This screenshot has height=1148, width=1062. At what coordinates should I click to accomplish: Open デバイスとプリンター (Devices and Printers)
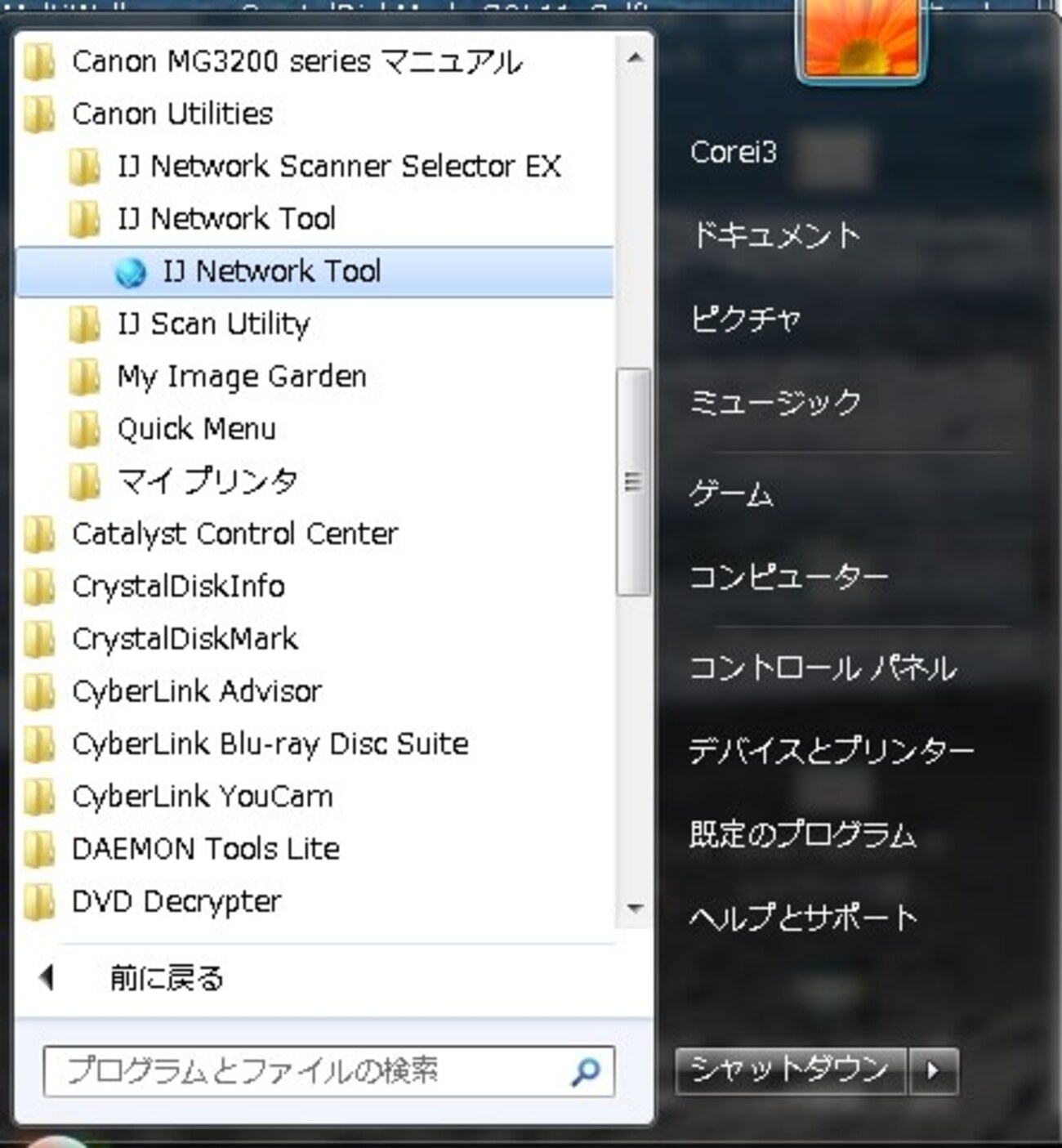coord(832,751)
